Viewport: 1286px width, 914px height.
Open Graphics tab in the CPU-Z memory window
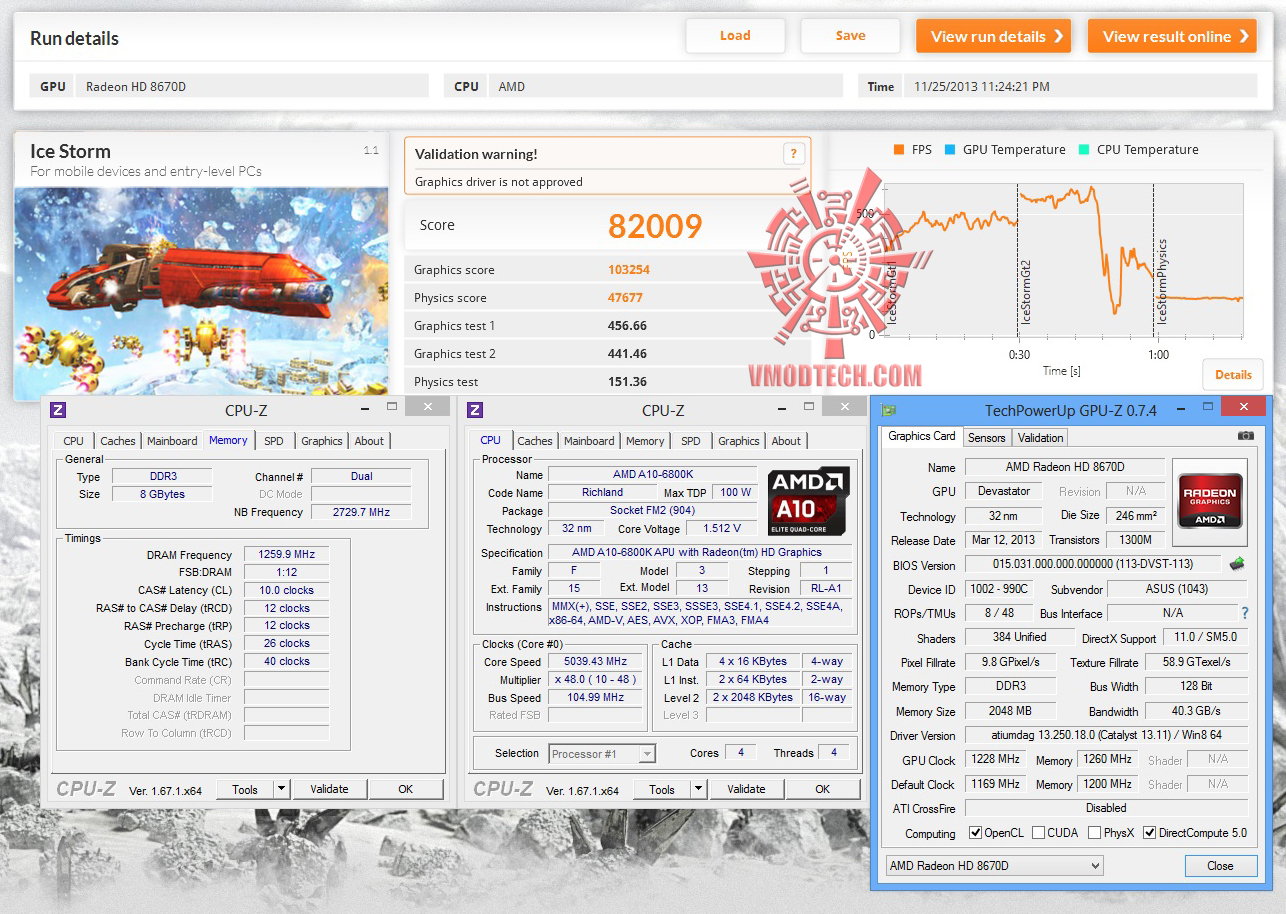point(322,441)
